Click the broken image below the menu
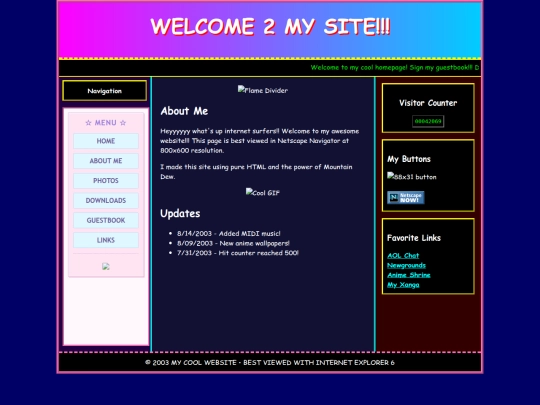540x405 pixels. [x=106, y=266]
